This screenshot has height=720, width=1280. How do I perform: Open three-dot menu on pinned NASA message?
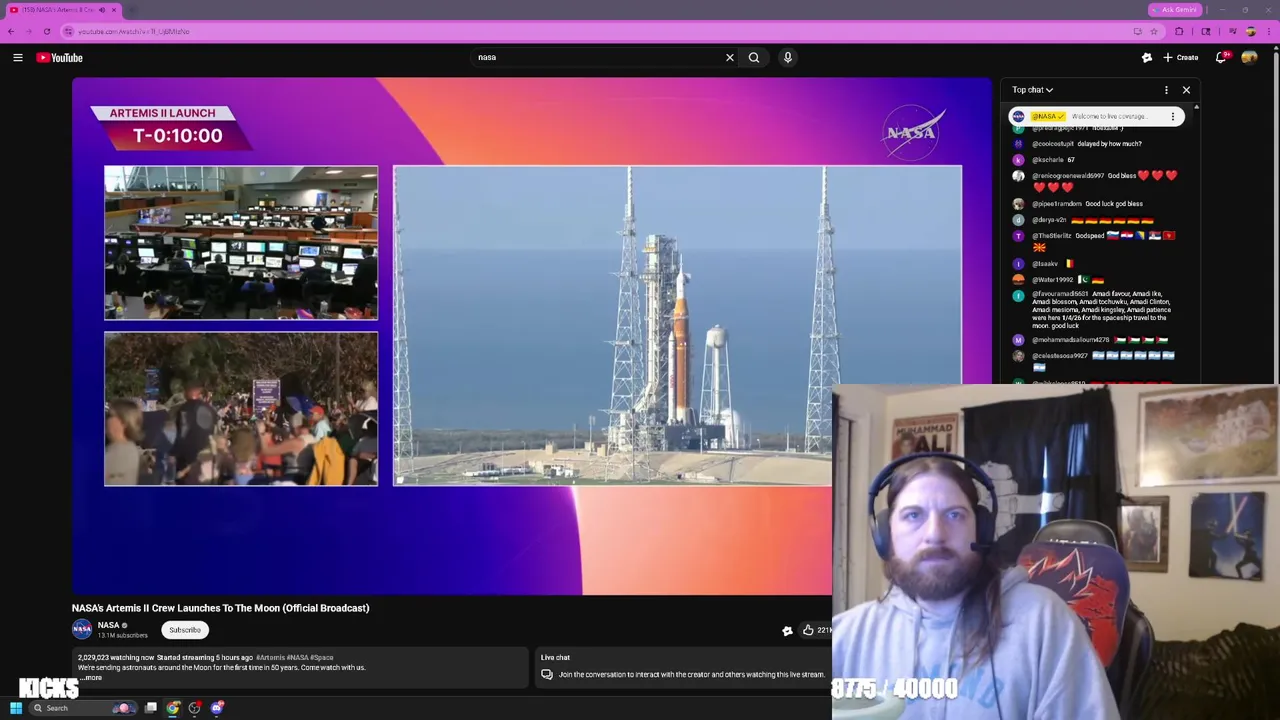coord(1173,116)
